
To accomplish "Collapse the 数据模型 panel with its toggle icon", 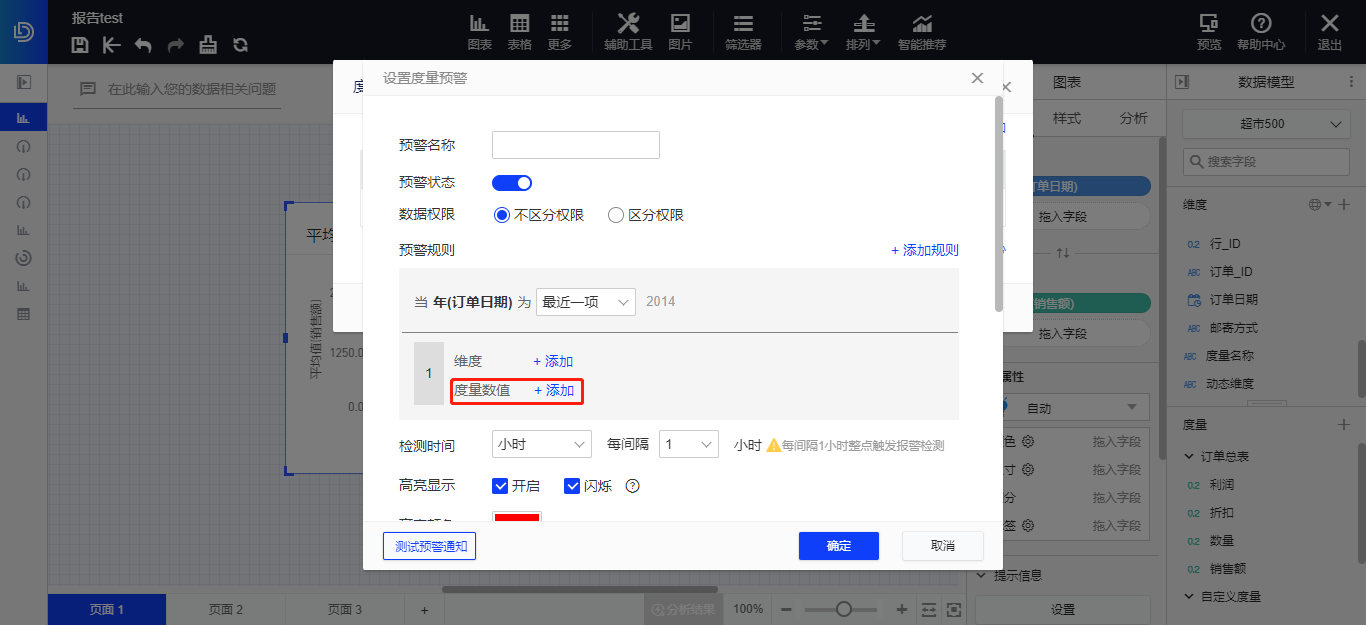I will [x=1182, y=82].
